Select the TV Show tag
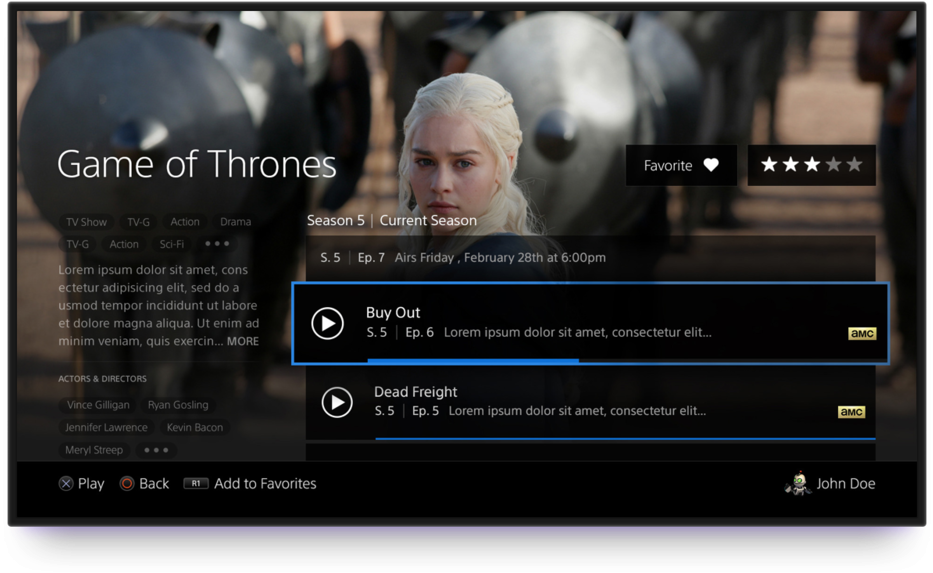 pyautogui.click(x=86, y=222)
